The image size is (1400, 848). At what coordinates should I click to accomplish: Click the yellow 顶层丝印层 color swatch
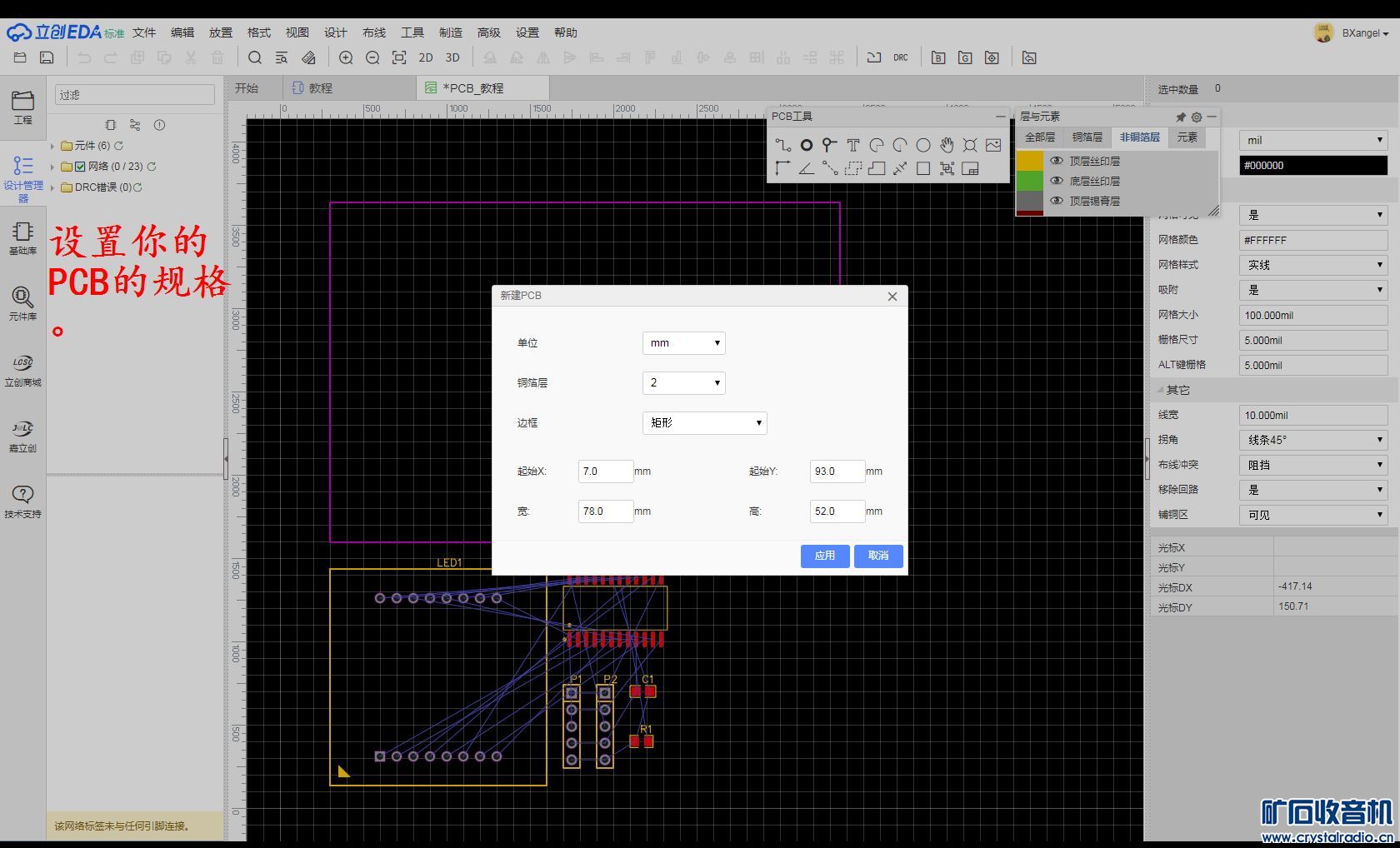point(1030,161)
